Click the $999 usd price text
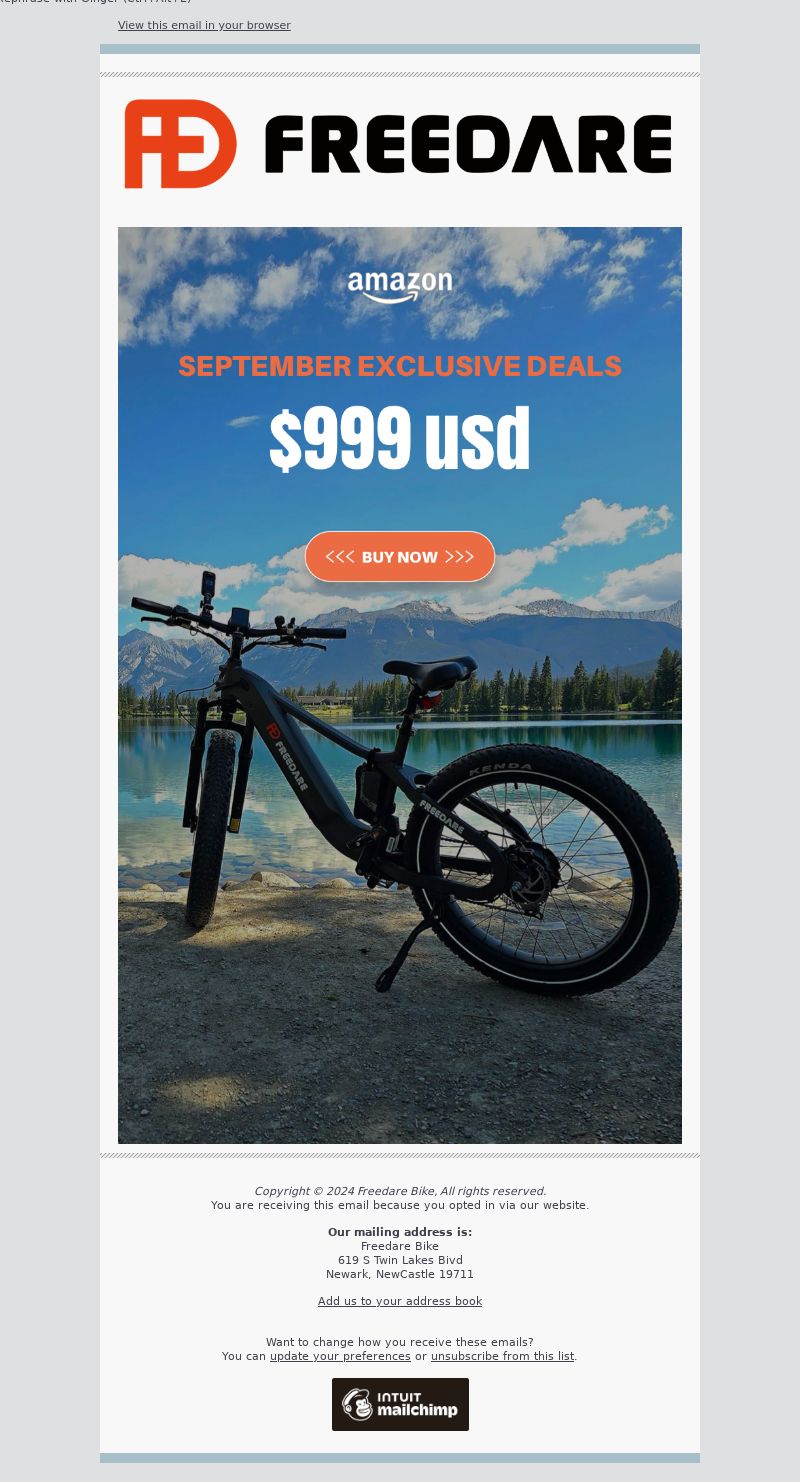The width and height of the screenshot is (800, 1482). pos(400,438)
